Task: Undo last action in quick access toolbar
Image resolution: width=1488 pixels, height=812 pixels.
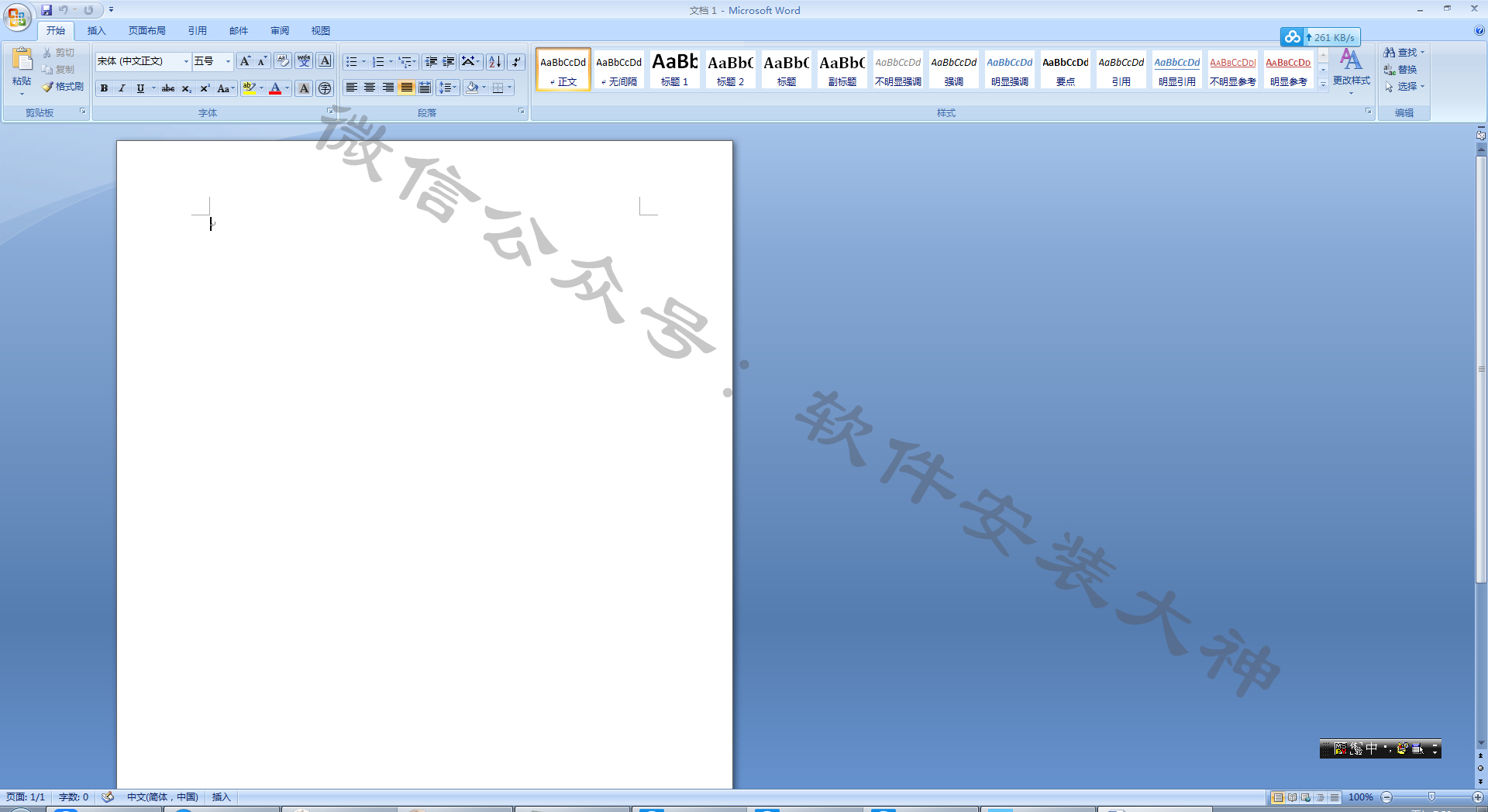Action: [x=64, y=10]
